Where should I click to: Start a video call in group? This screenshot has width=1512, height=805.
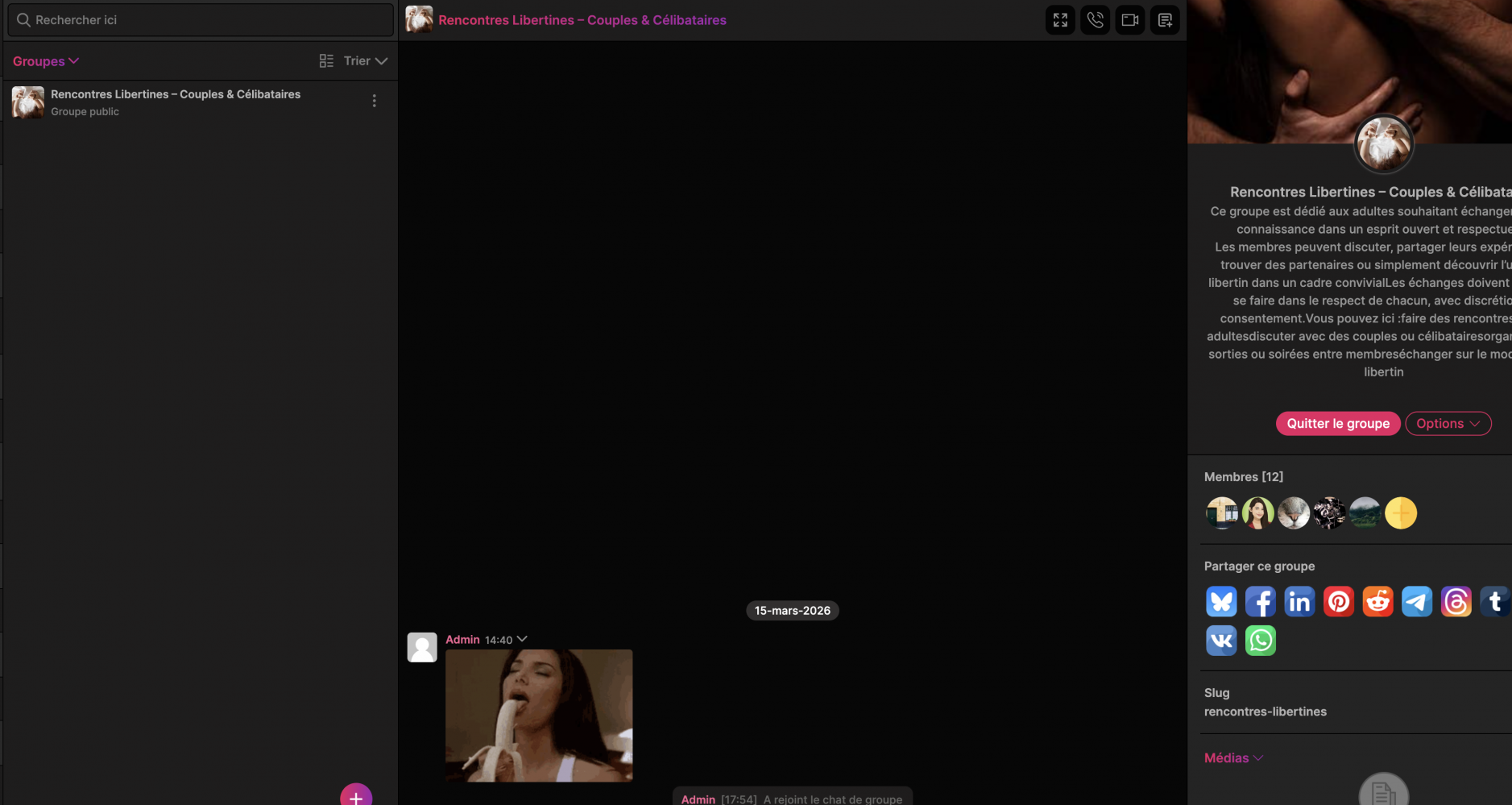click(1129, 20)
